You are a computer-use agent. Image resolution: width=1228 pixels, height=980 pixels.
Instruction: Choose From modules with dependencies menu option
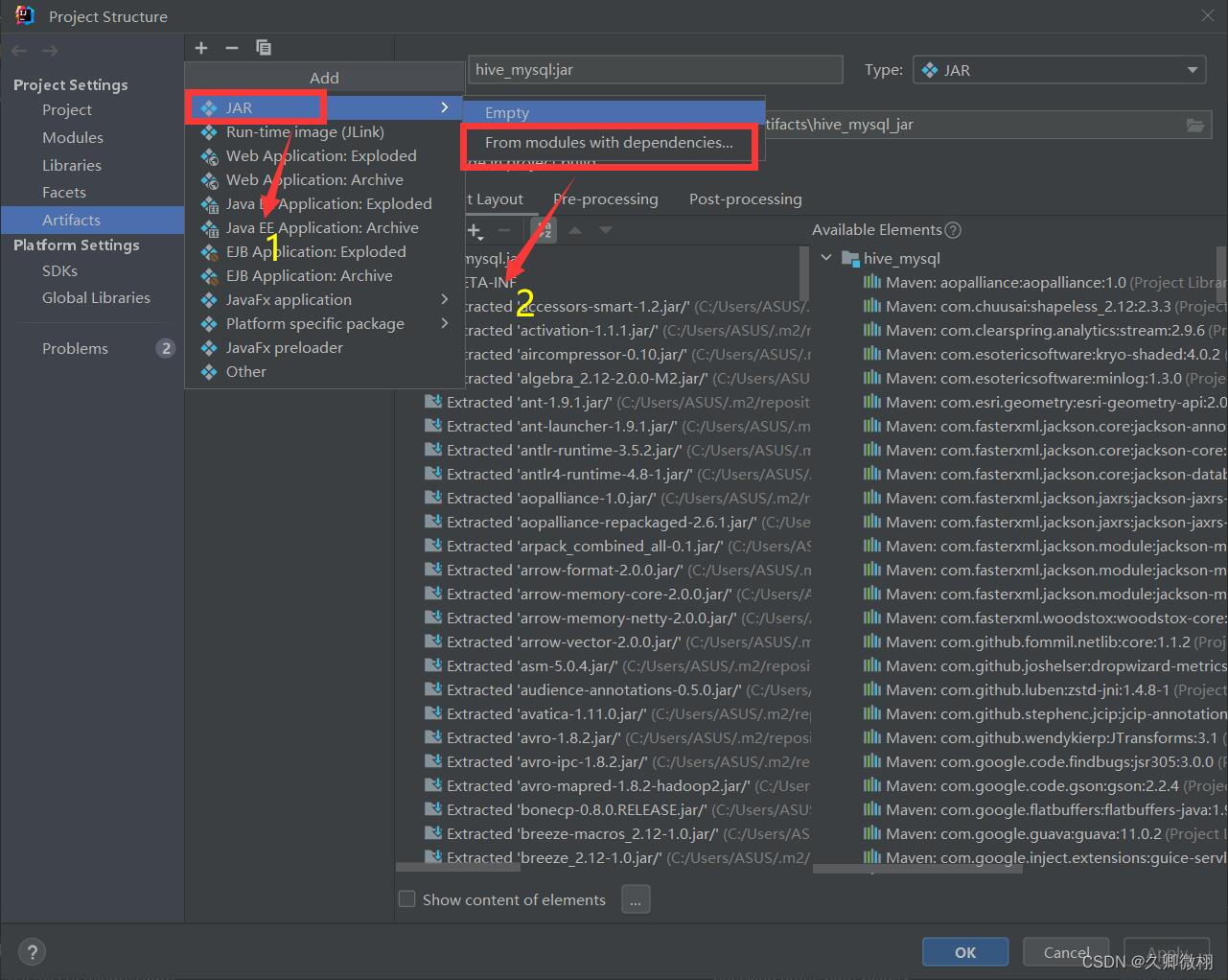pyautogui.click(x=611, y=142)
